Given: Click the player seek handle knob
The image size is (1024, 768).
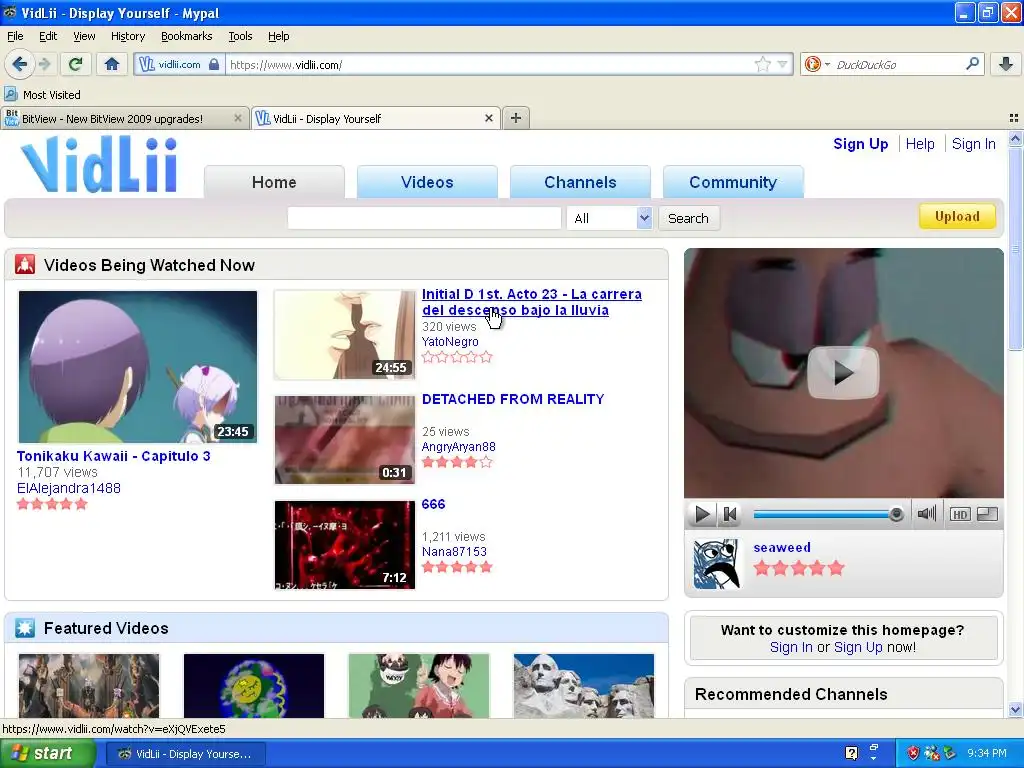Looking at the screenshot, I should (x=897, y=515).
